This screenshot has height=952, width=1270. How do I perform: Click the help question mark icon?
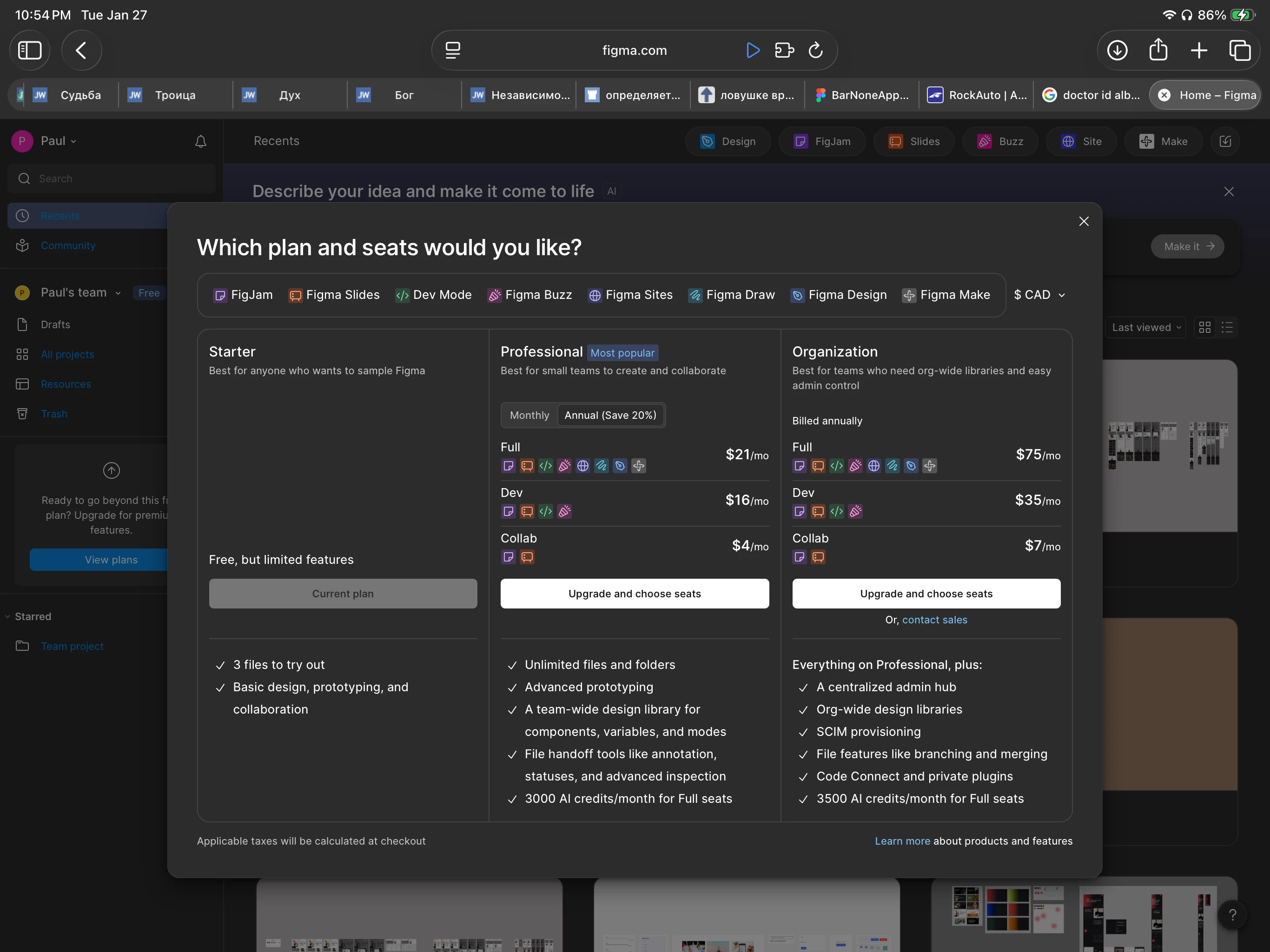tap(1232, 915)
